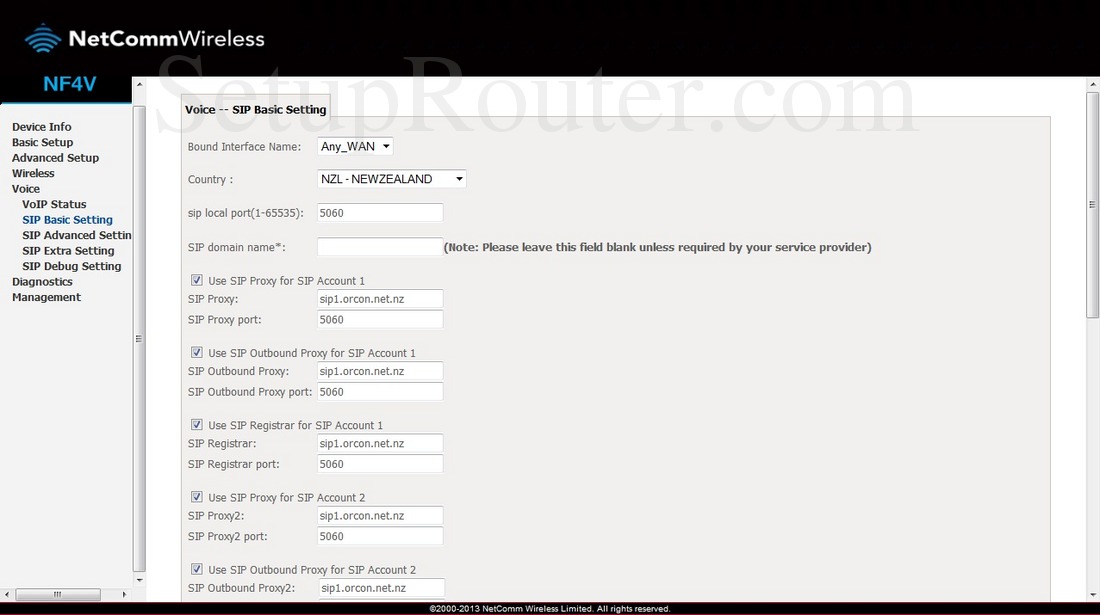The image size is (1100, 615).
Task: Go to VoIP Status page
Action: pyautogui.click(x=54, y=204)
